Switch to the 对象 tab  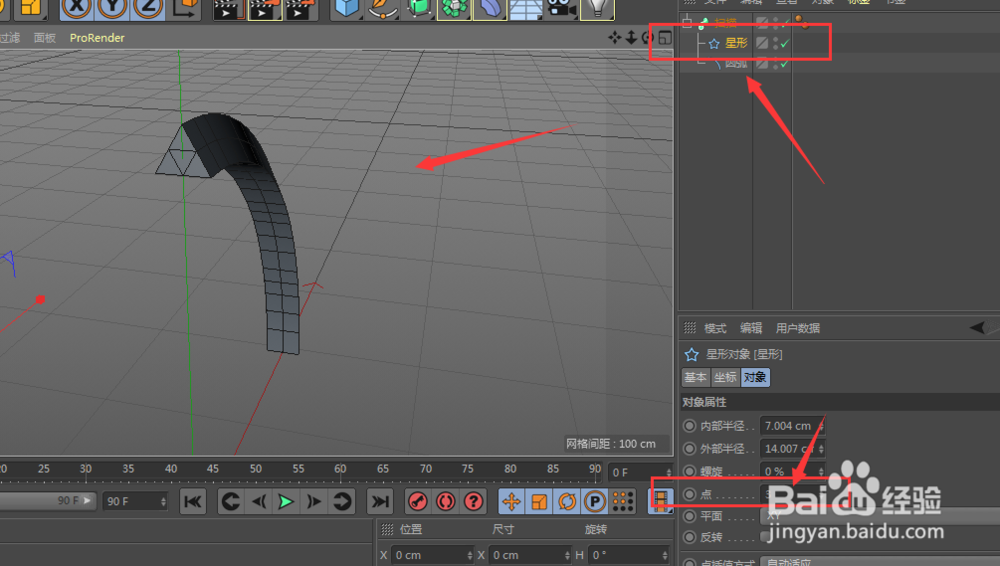754,377
